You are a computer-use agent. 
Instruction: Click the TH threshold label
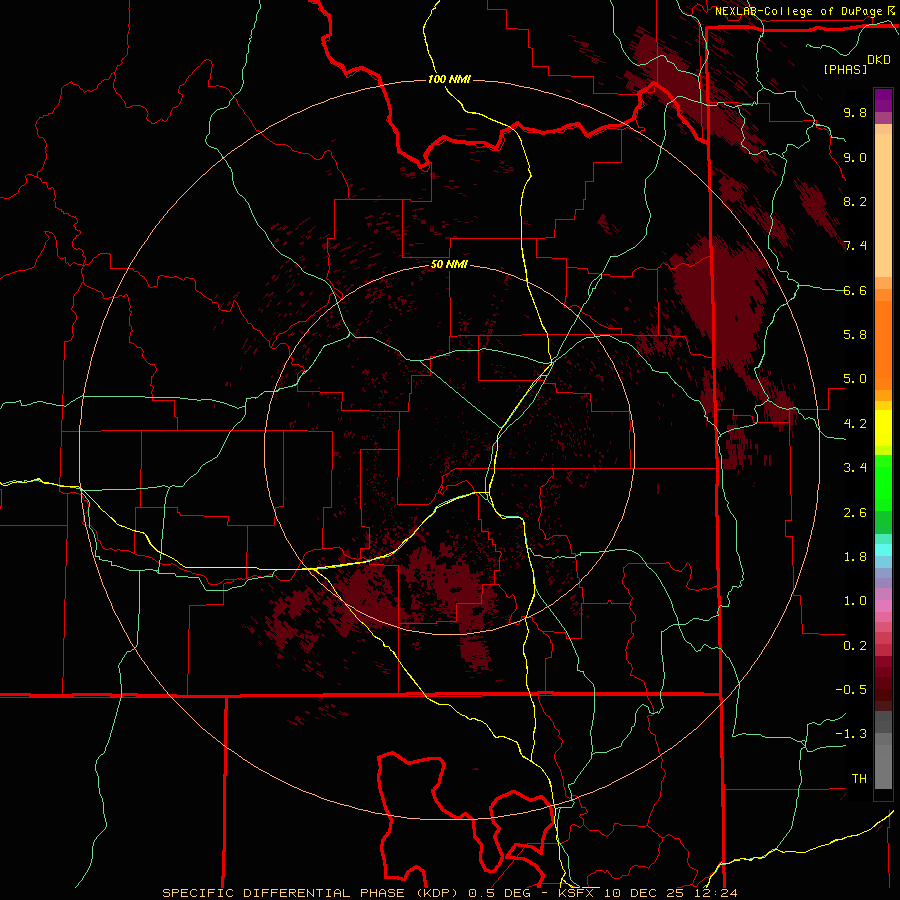(859, 779)
